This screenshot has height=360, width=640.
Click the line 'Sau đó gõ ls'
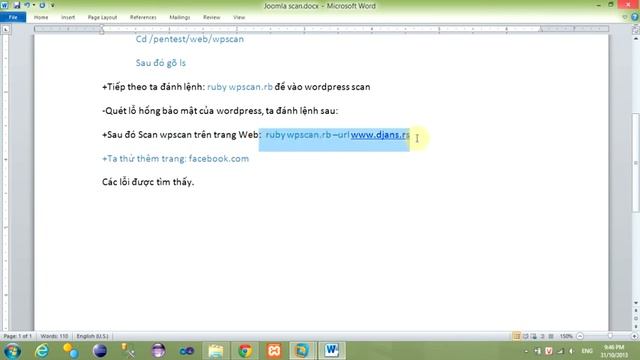[161, 63]
